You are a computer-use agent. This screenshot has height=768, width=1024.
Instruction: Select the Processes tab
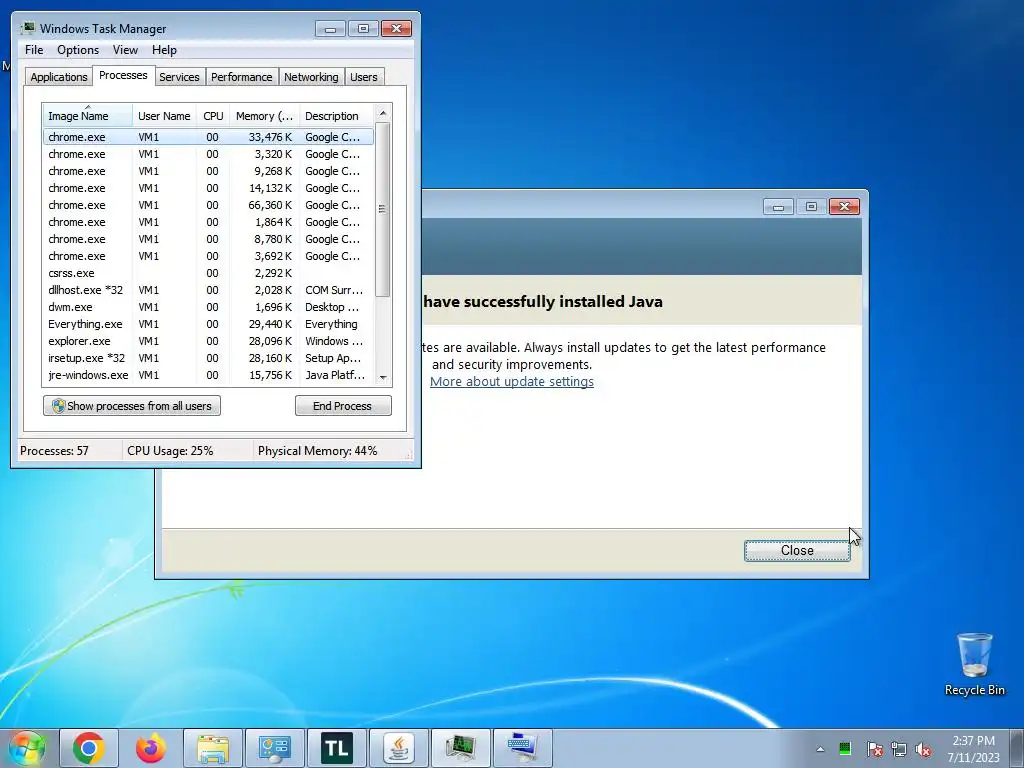coord(123,75)
